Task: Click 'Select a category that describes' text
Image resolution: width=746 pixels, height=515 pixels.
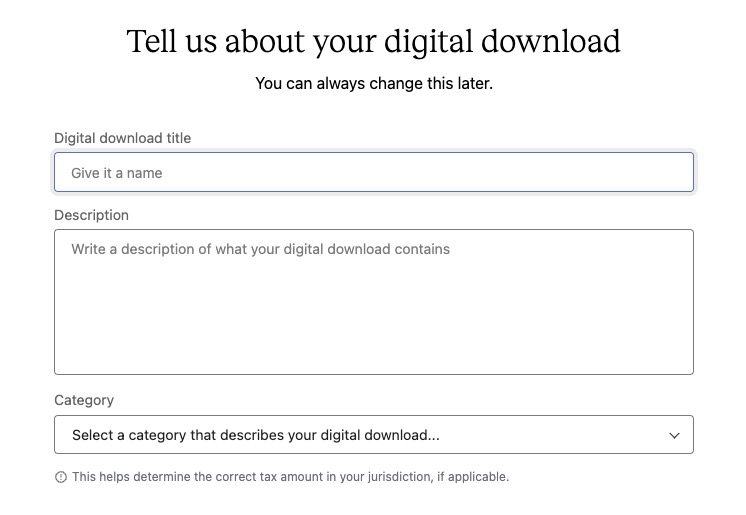Action: [x=187, y=435]
